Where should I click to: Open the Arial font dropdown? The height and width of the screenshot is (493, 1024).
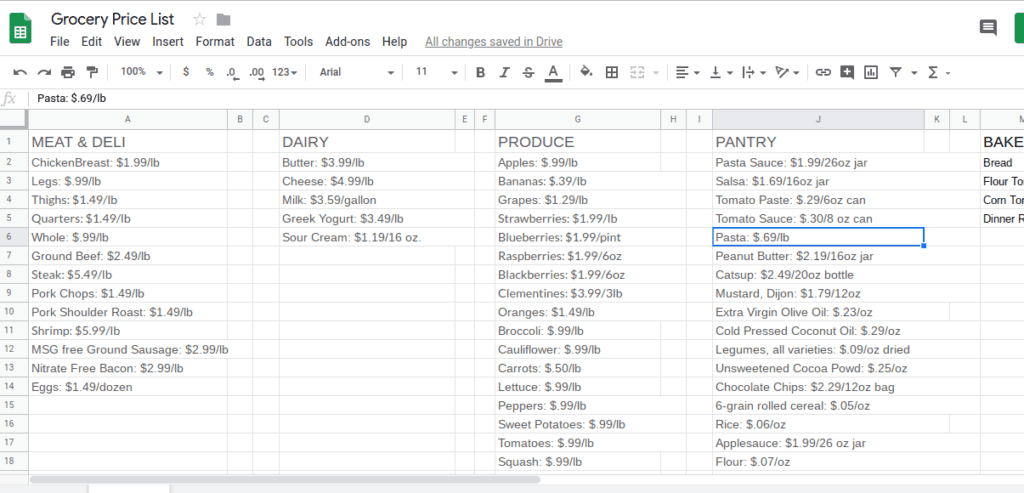tap(357, 72)
